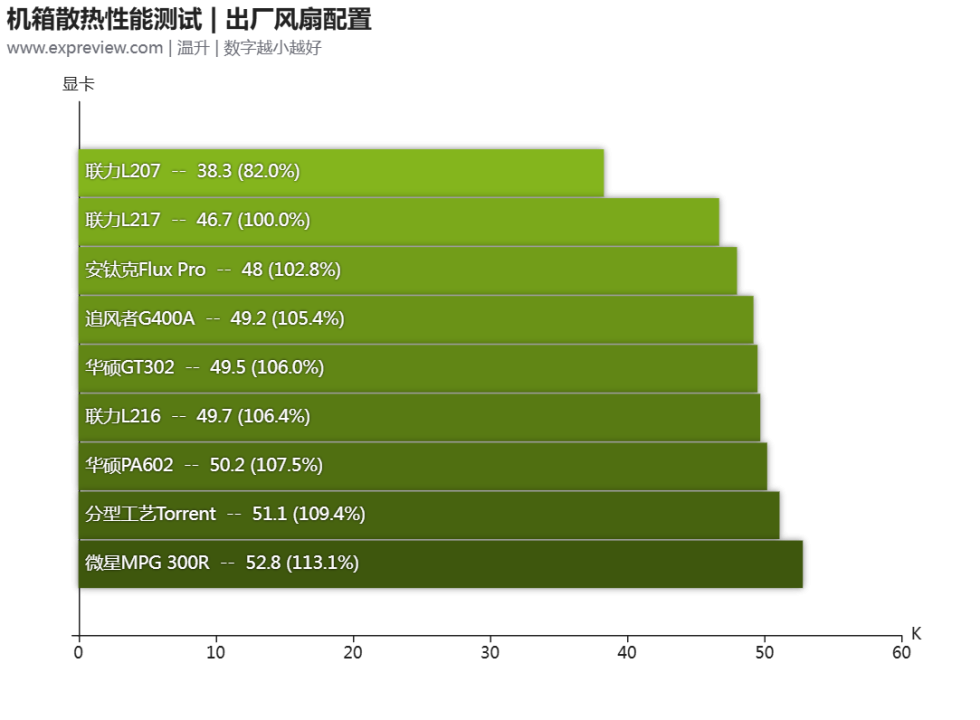Click the 安钛克Flux Pro bar
Image resolution: width=980 pixels, height=720 pixels.
click(407, 270)
